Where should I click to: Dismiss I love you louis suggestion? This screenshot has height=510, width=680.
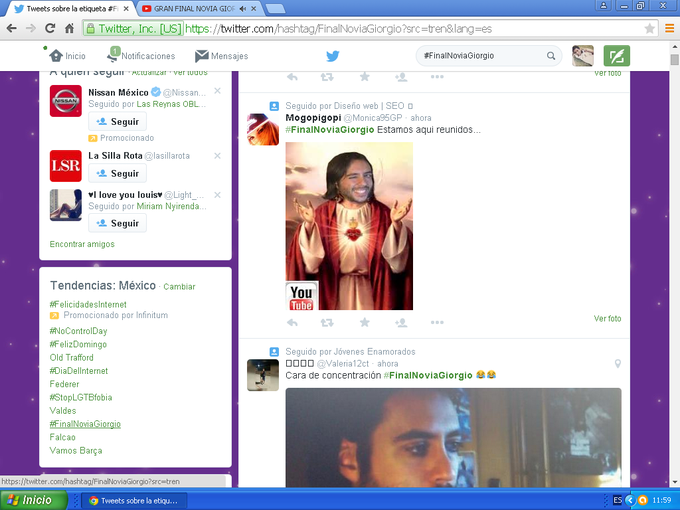point(217,195)
